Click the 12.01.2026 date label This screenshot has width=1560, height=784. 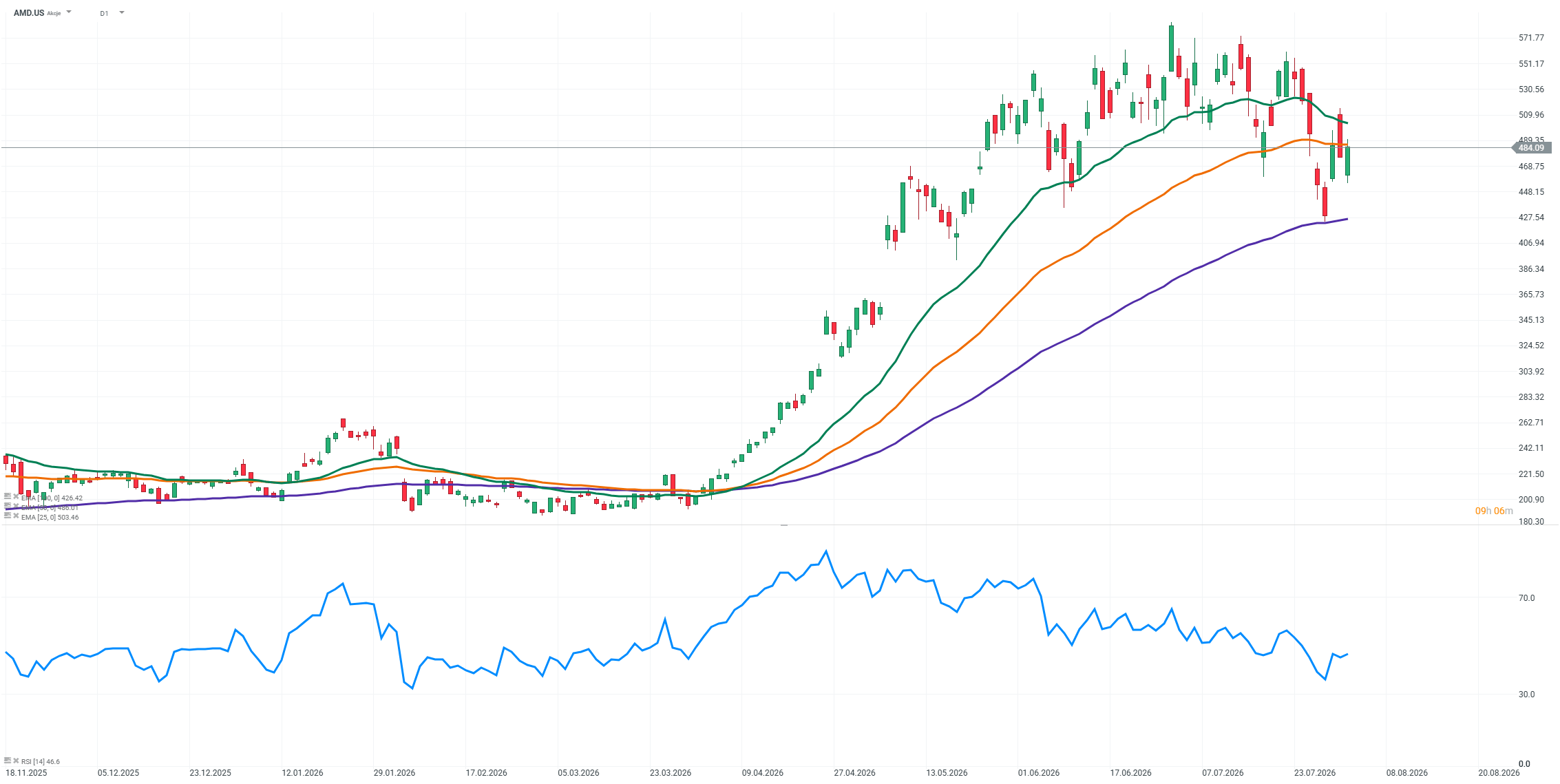pyautogui.click(x=302, y=773)
